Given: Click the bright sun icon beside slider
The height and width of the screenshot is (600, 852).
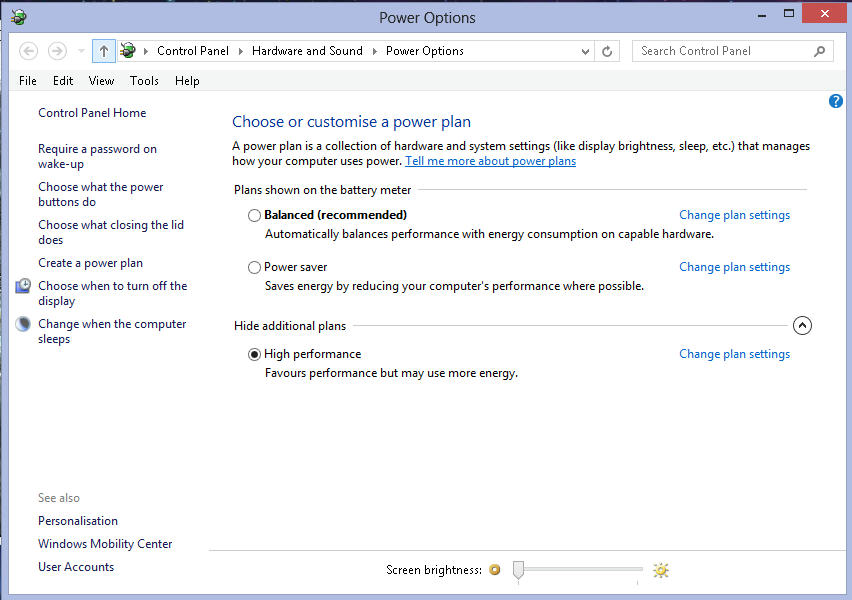Looking at the screenshot, I should coord(660,570).
